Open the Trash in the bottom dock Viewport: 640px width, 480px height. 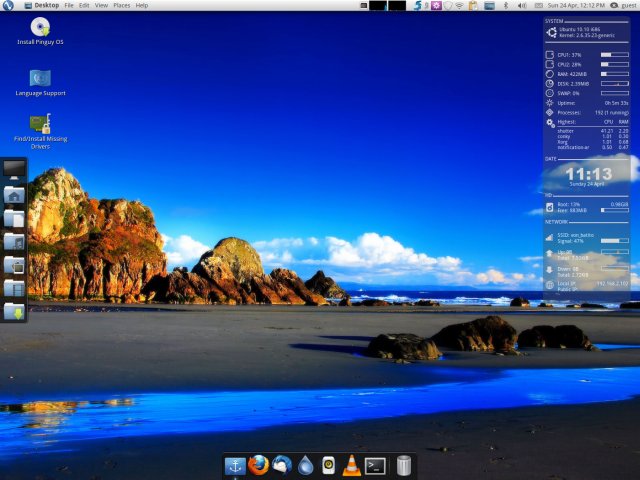pyautogui.click(x=404, y=466)
